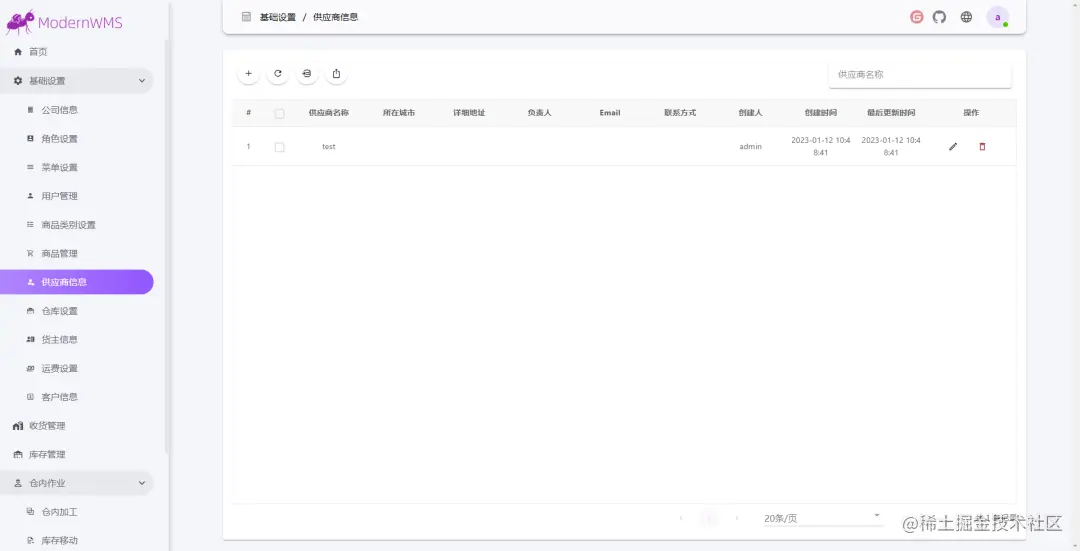
Task: Click the export/share icon in toolbar
Action: pyautogui.click(x=336, y=74)
